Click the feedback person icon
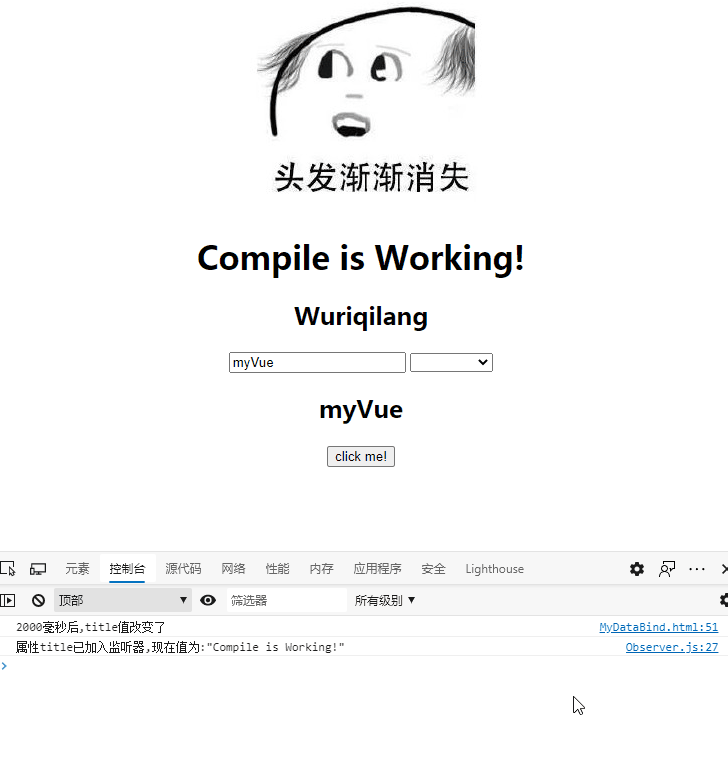Viewport: 728px width, 769px height. 667,569
